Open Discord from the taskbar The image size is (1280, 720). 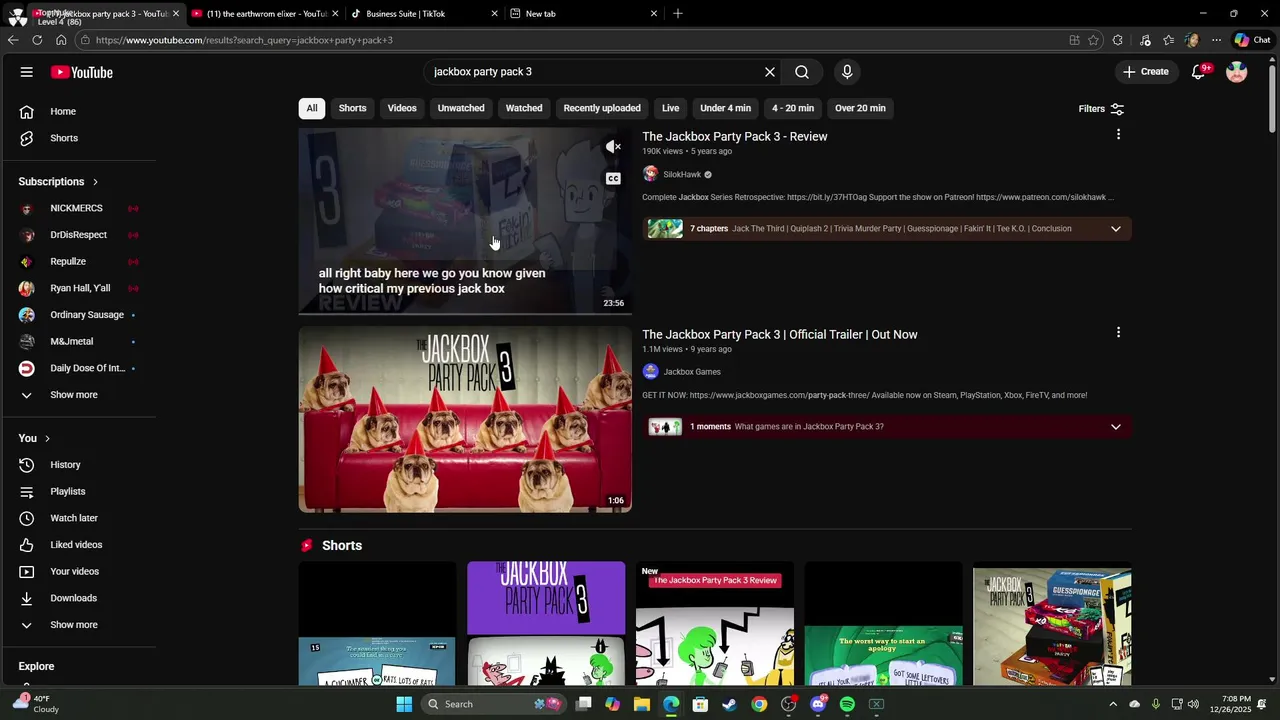pyautogui.click(x=818, y=704)
